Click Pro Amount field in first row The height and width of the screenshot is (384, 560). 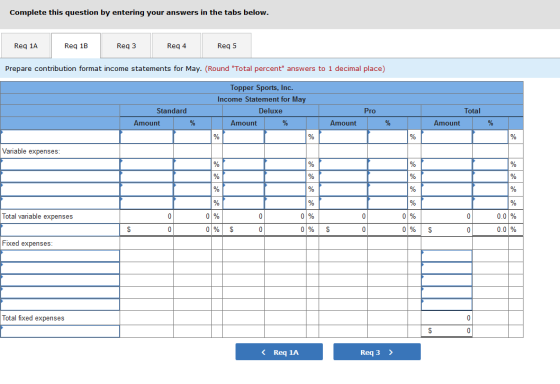pos(343,137)
